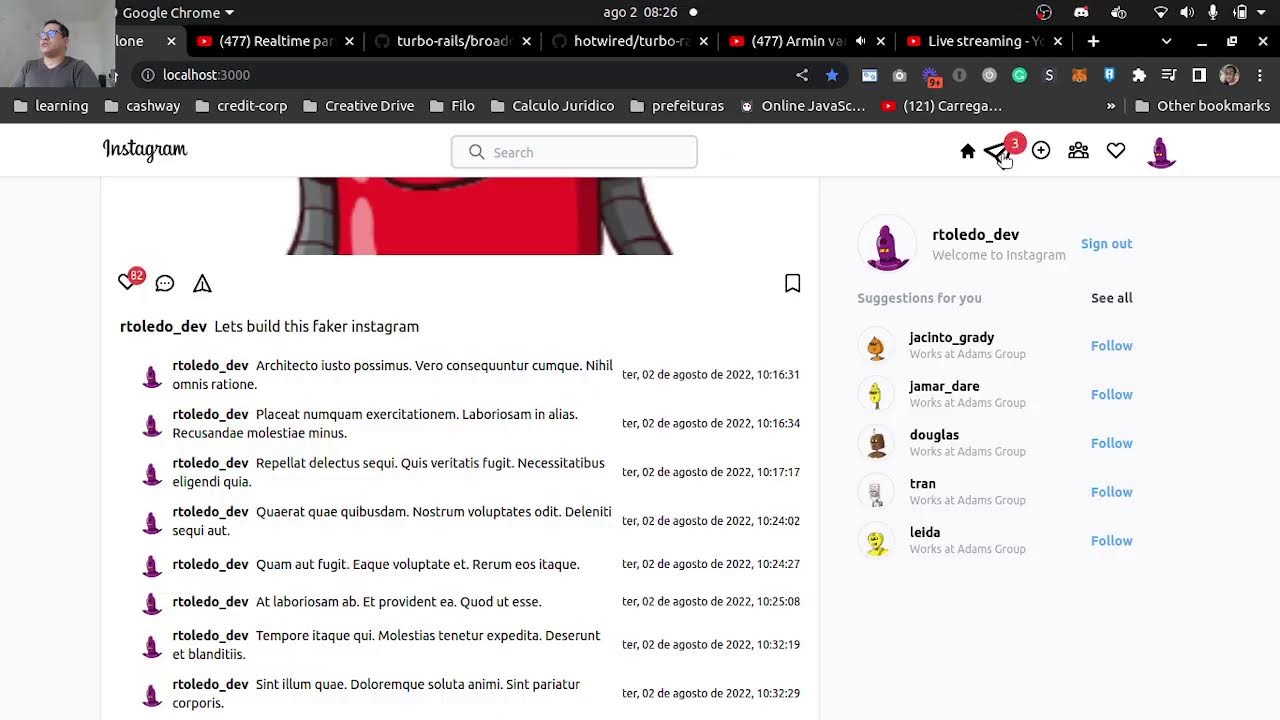
Task: Save the post with the bookmark icon
Action: (792, 284)
